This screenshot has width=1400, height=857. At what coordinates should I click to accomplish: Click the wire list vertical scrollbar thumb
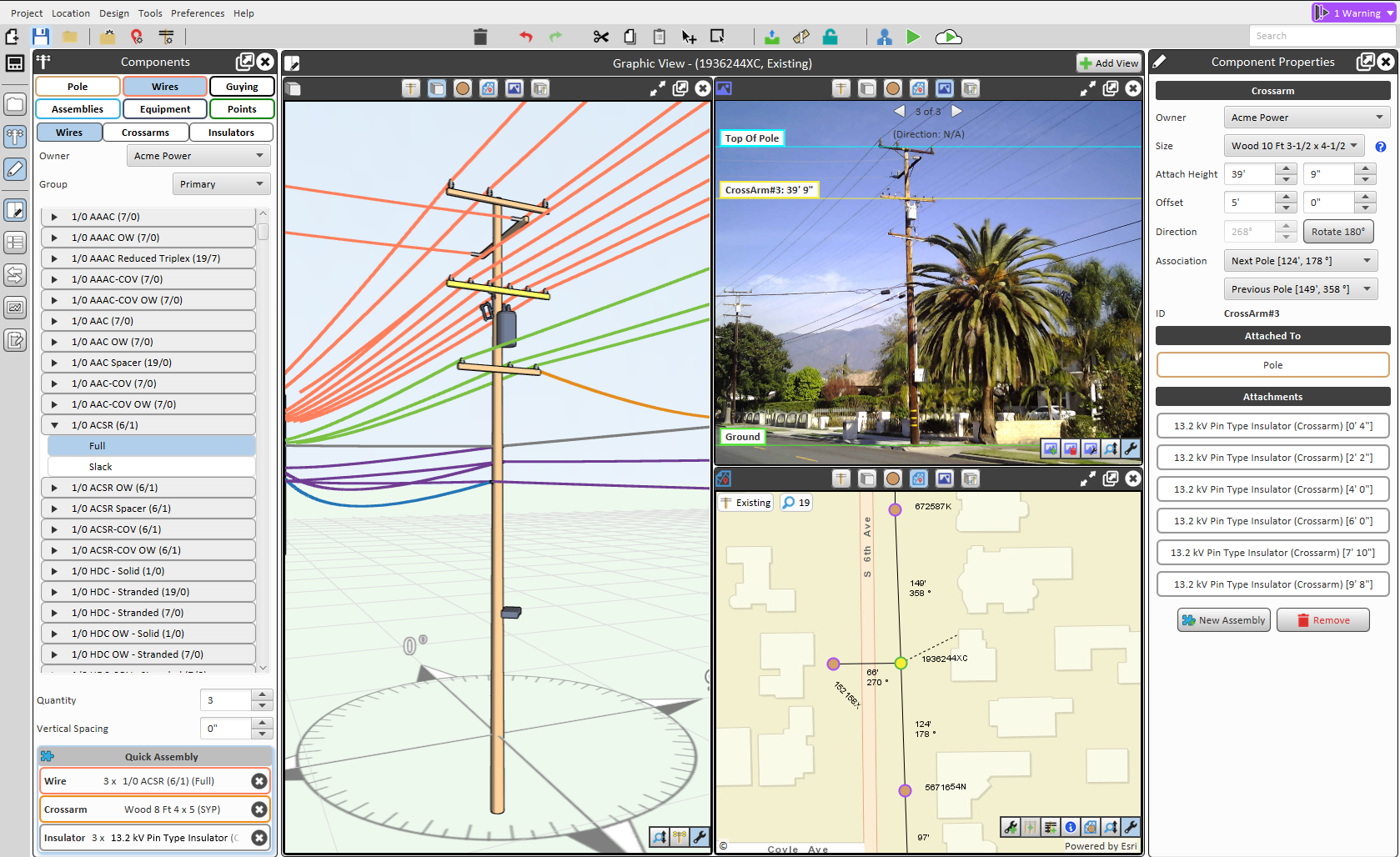tap(263, 231)
